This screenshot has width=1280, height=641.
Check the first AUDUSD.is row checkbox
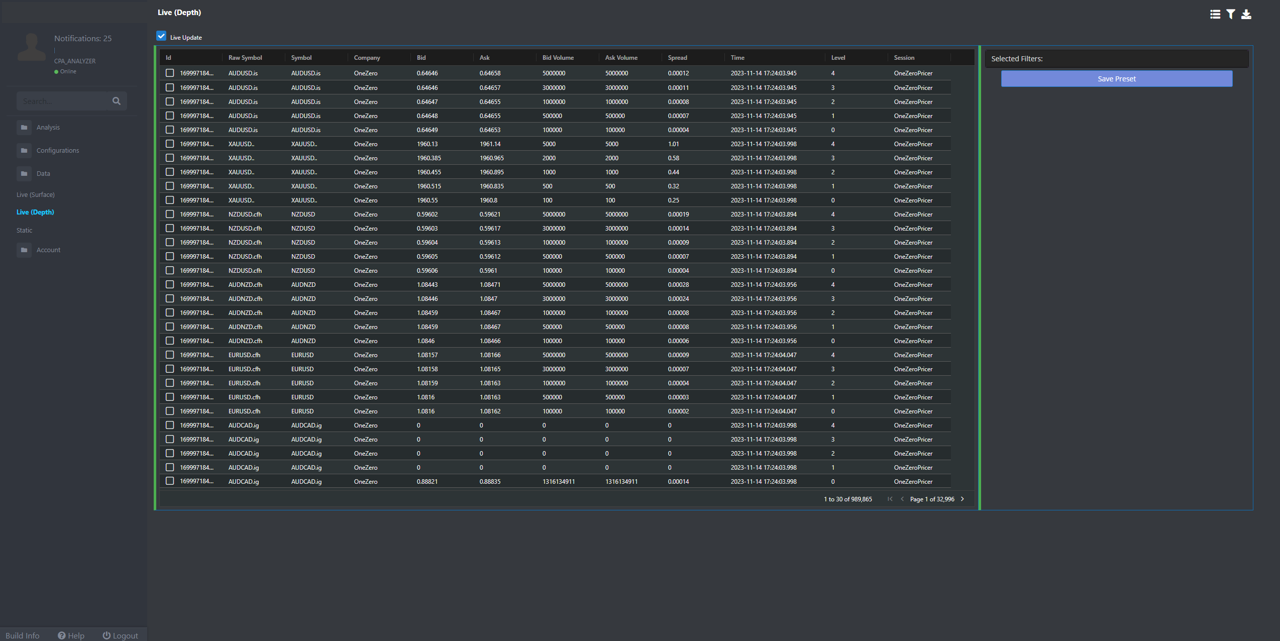click(x=170, y=73)
